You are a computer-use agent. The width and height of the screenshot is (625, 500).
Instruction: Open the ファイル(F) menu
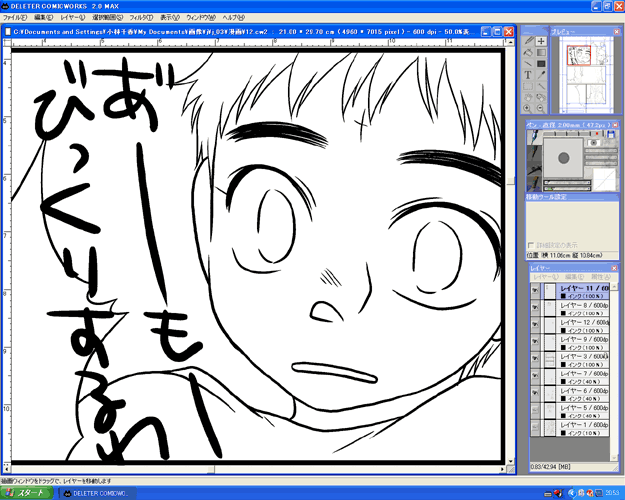click(15, 18)
